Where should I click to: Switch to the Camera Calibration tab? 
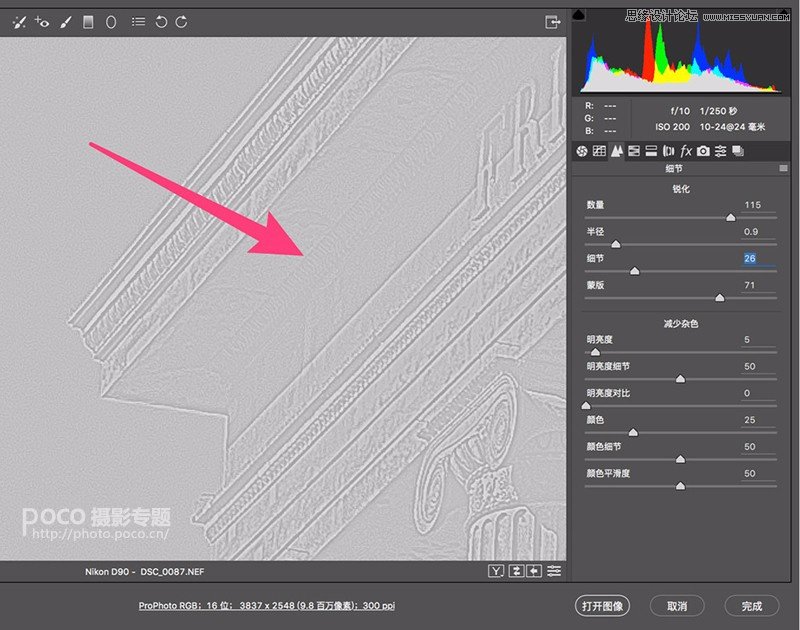703,151
